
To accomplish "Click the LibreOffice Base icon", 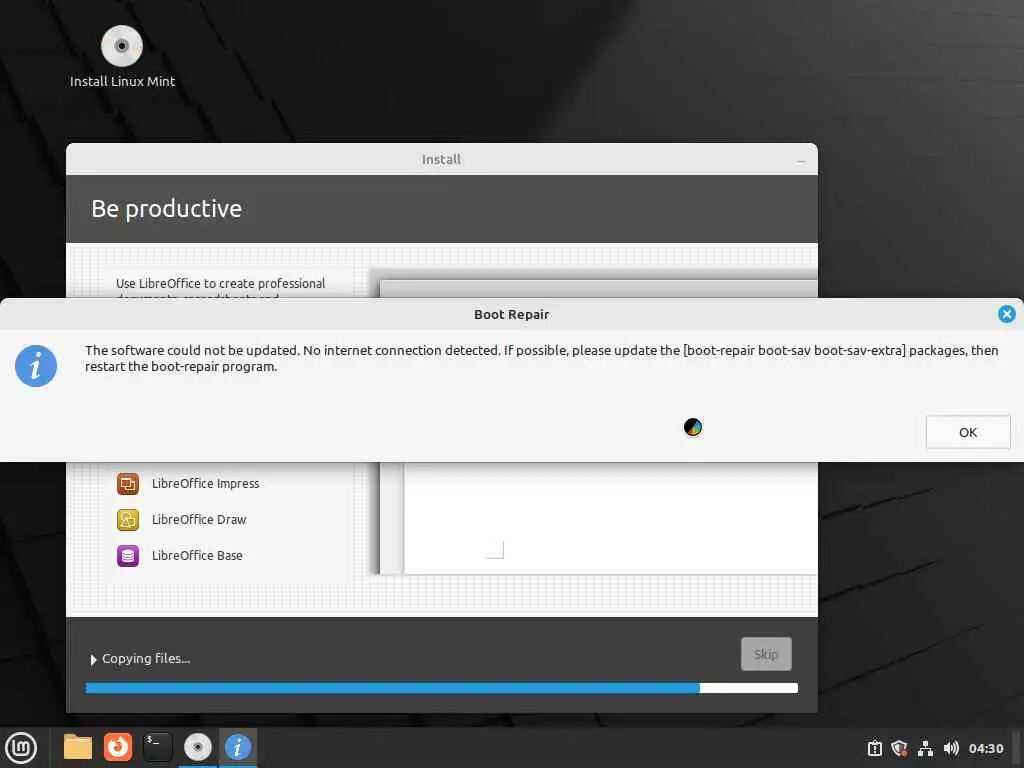I will pos(128,556).
